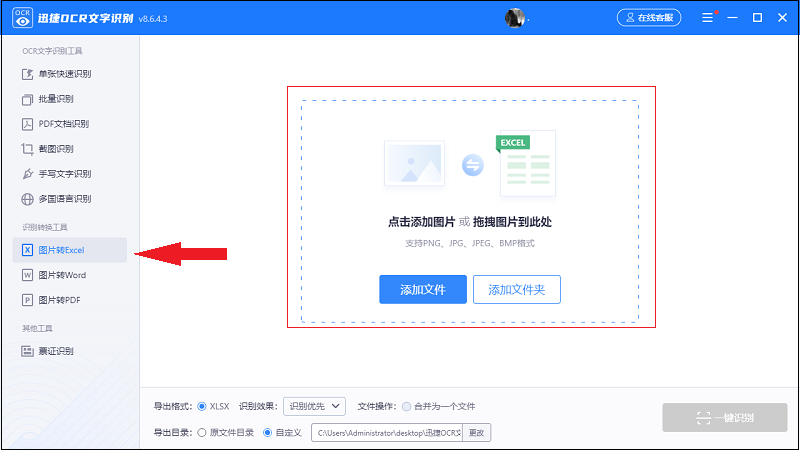The width and height of the screenshot is (800, 450).
Task: Click the 图片转PDF P icon
Action: coord(28,300)
